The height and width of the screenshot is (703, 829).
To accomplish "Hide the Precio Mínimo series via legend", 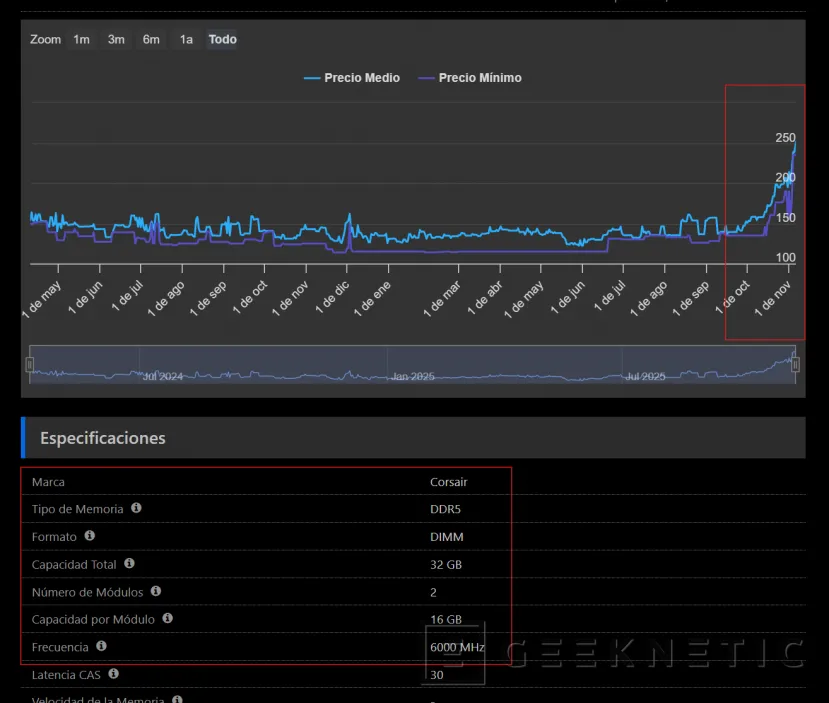I will [x=469, y=78].
